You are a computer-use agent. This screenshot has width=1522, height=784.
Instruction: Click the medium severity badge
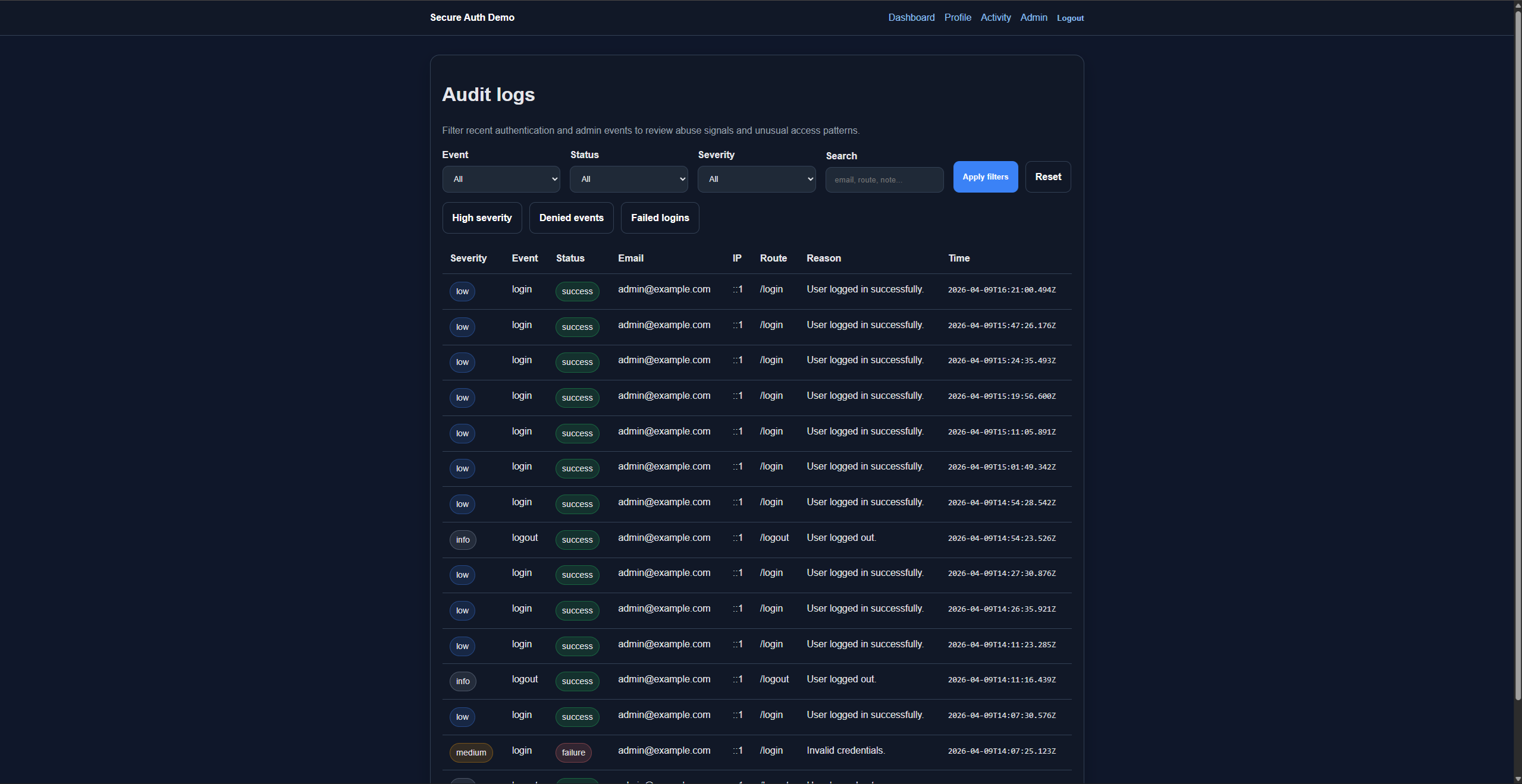(x=470, y=752)
